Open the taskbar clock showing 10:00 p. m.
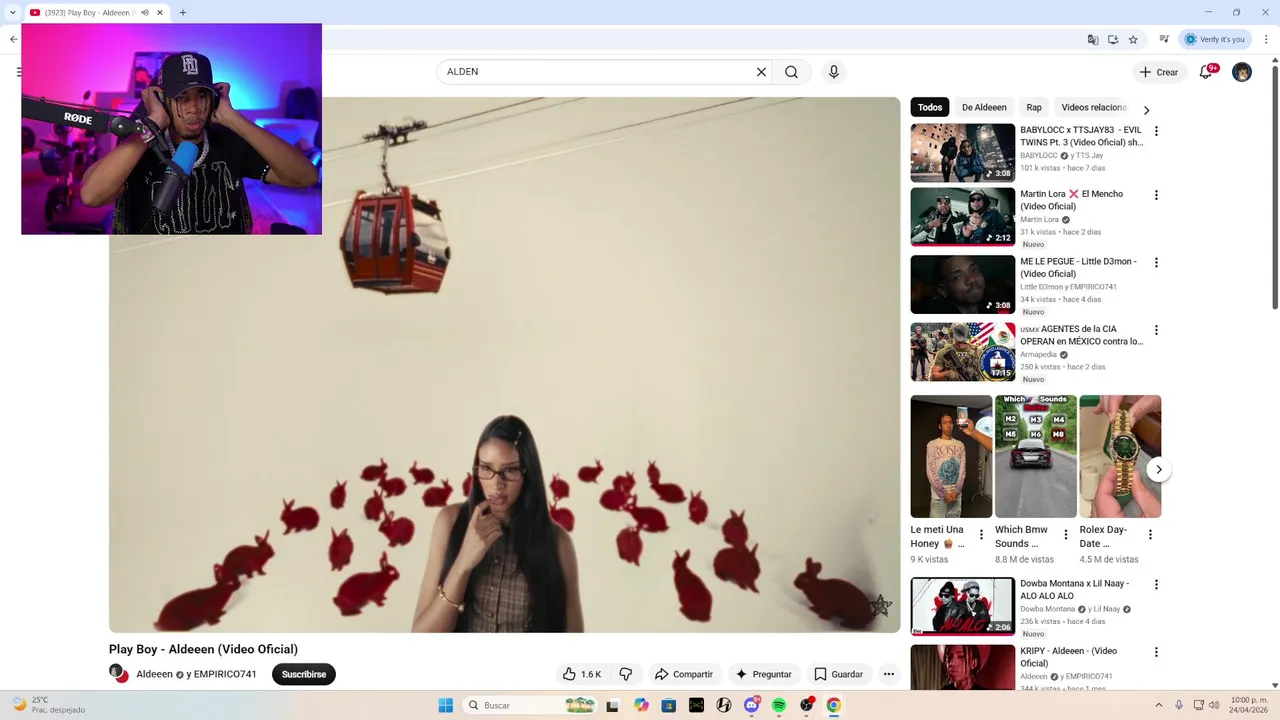Image resolution: width=1280 pixels, height=720 pixels. [1249, 705]
